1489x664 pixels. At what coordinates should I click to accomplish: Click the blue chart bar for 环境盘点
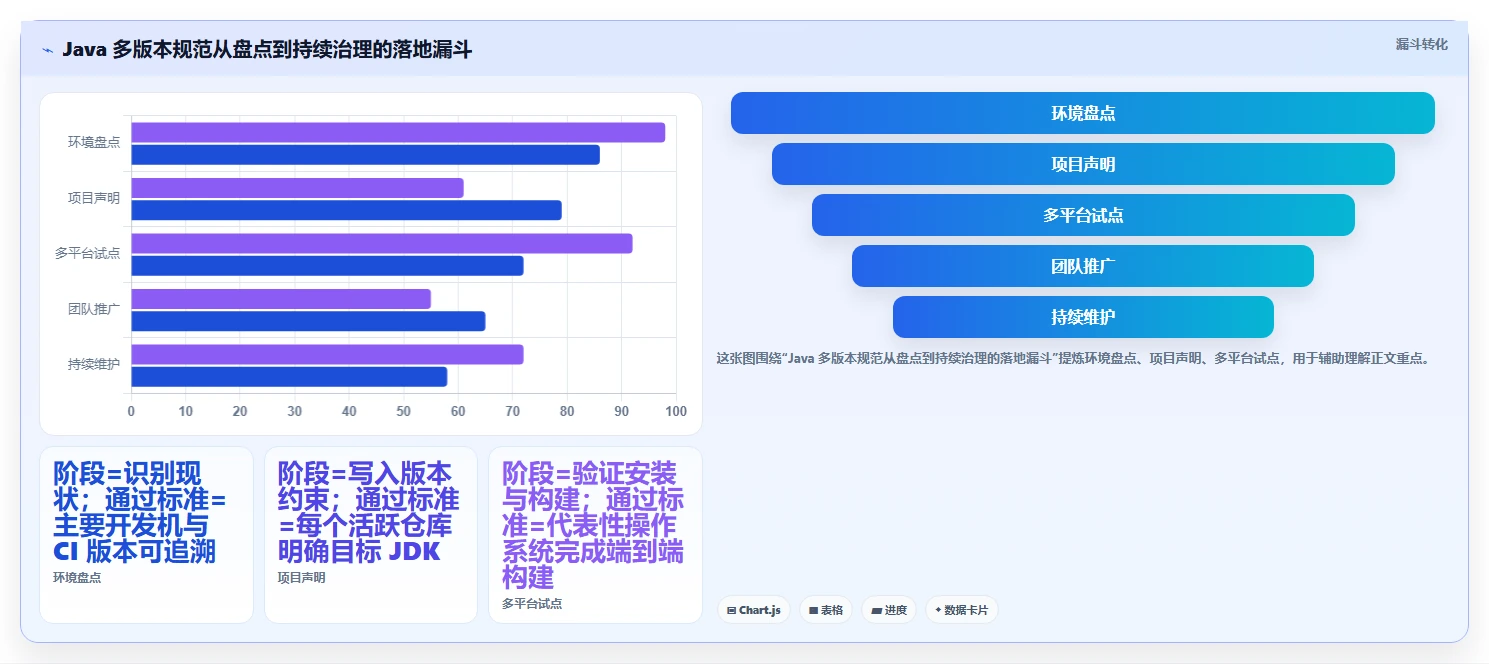coord(365,155)
